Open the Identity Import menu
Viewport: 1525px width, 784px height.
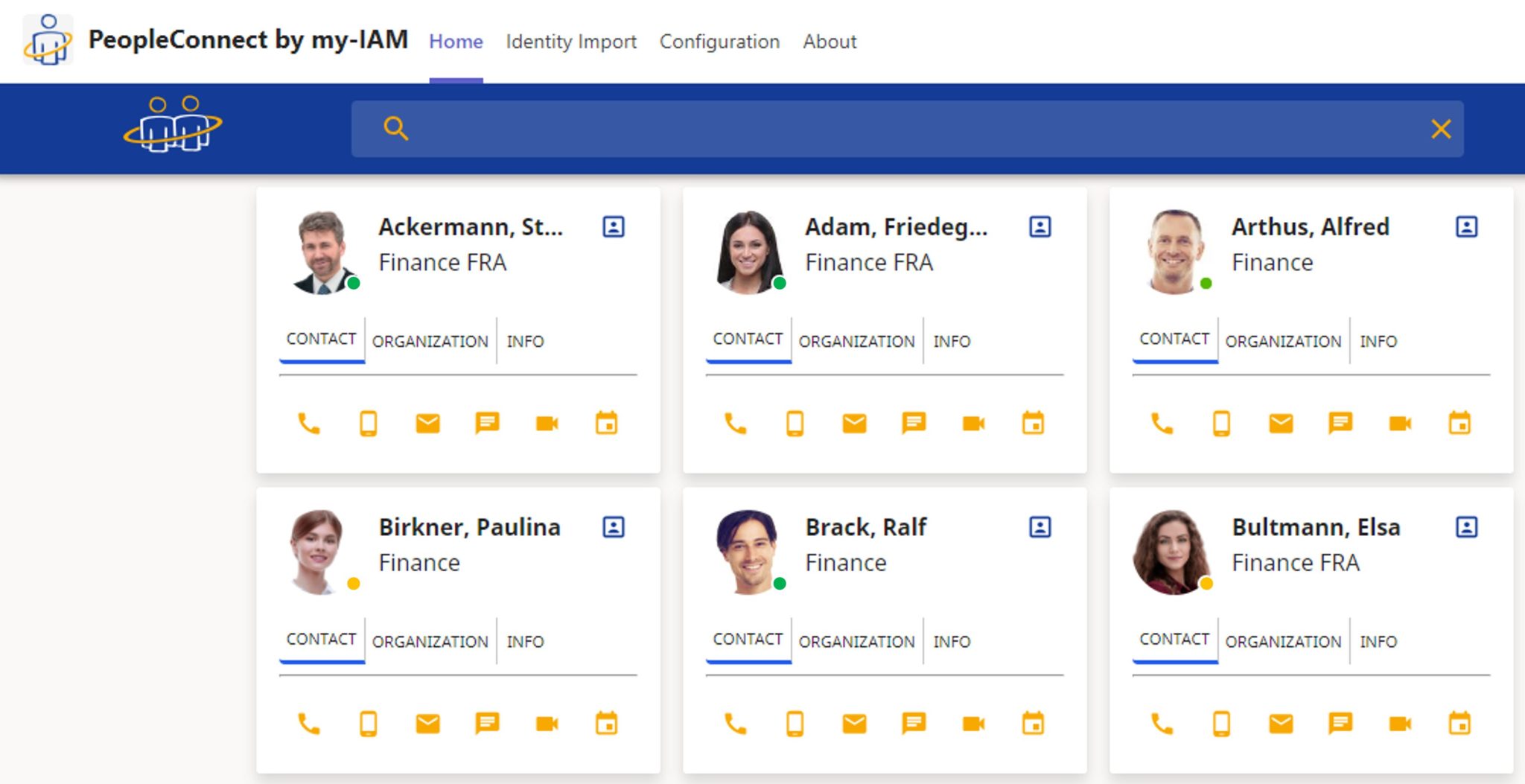pyautogui.click(x=571, y=42)
